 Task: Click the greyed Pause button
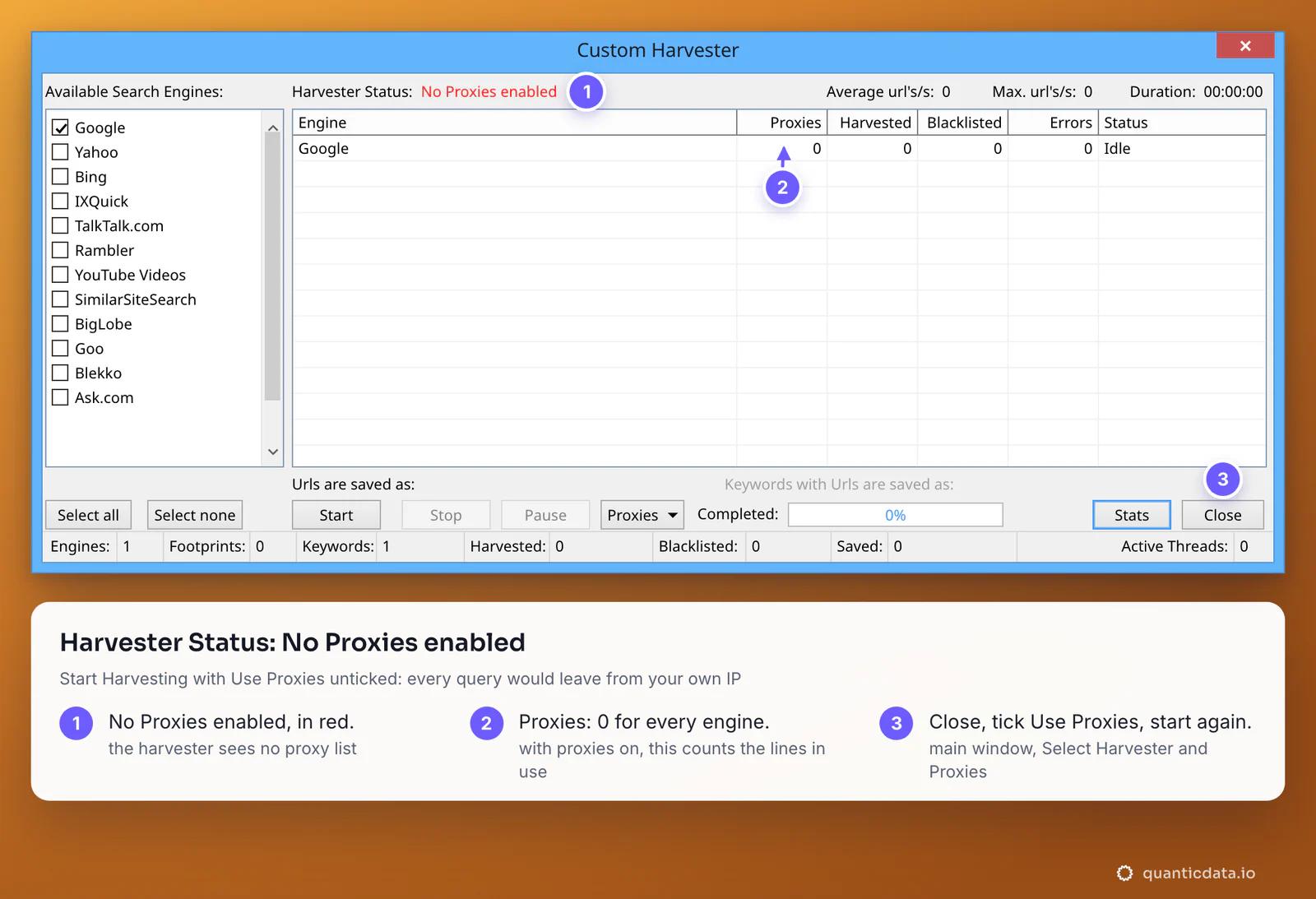(x=545, y=515)
